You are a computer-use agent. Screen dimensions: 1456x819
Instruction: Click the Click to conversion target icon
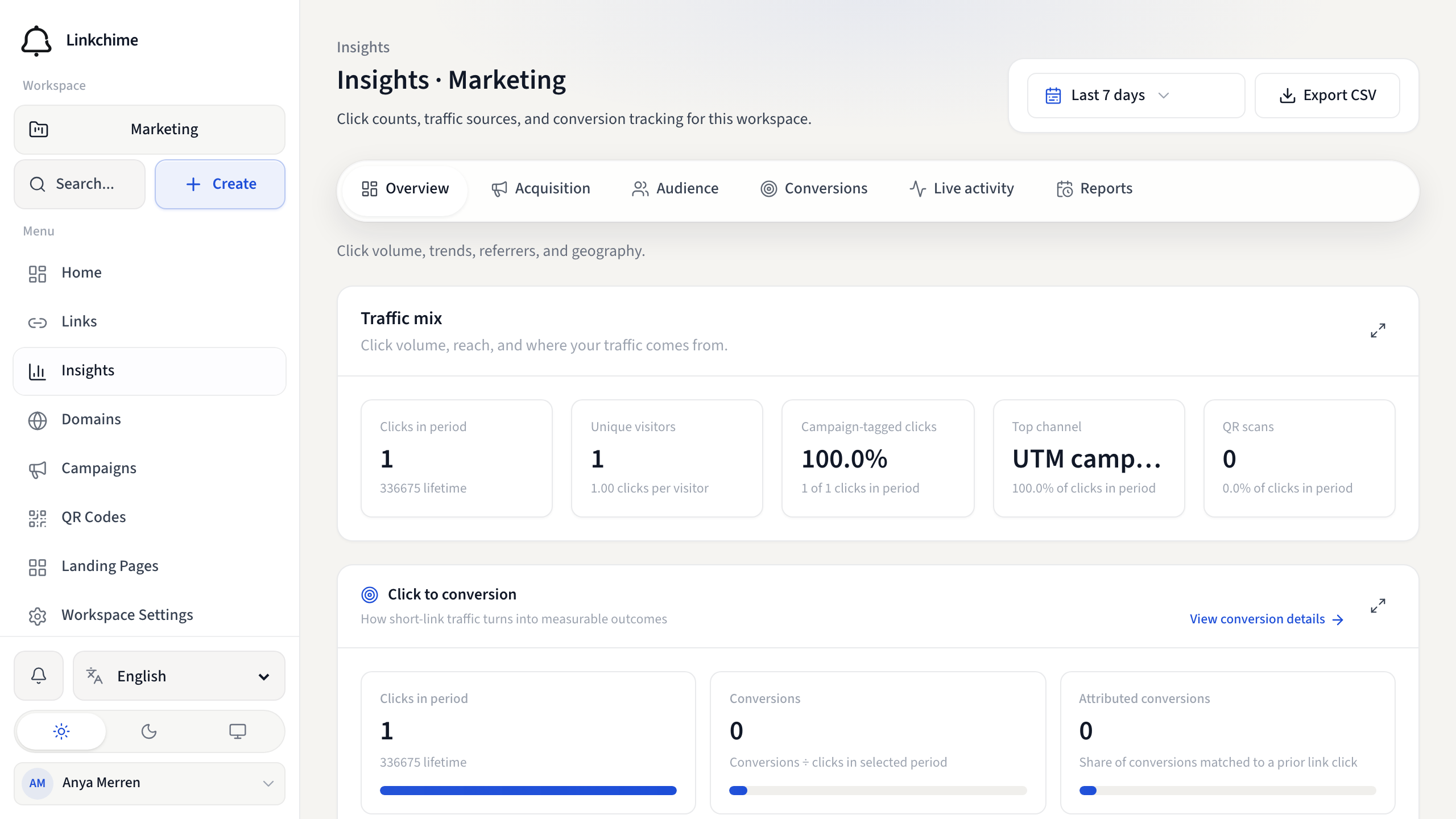(x=370, y=595)
